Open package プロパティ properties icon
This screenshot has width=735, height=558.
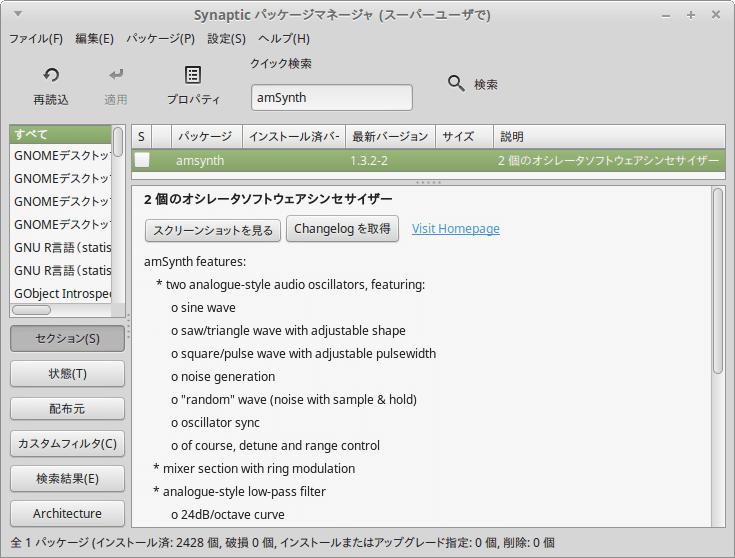(x=193, y=75)
